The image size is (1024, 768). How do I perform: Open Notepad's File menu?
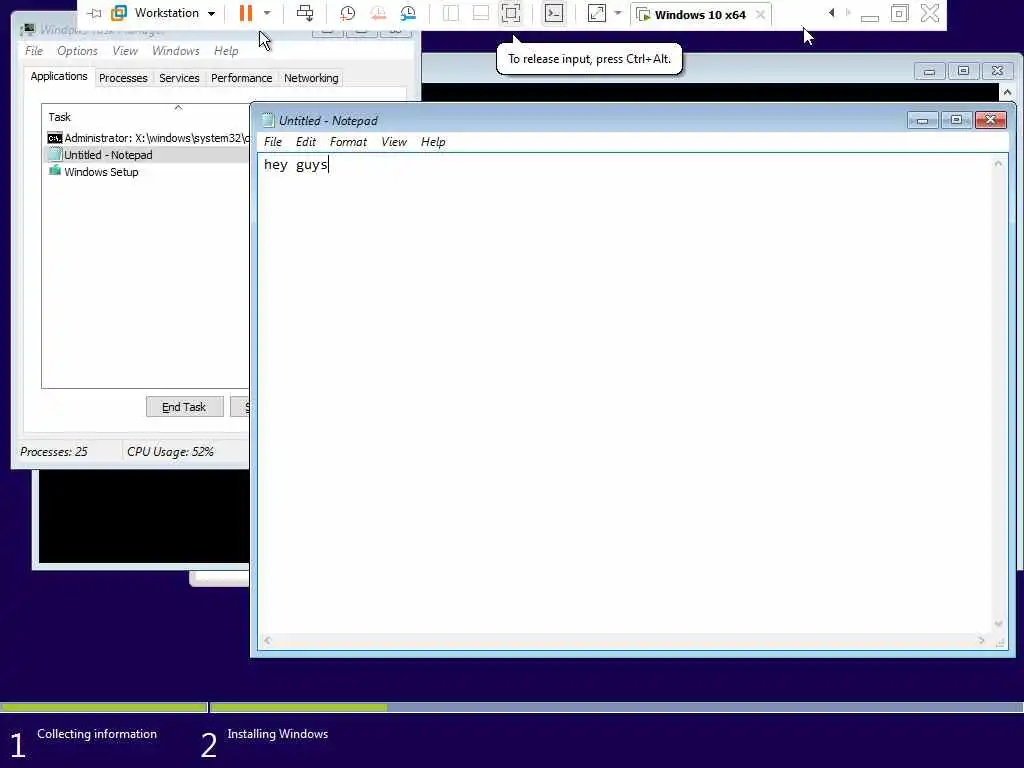pyautogui.click(x=272, y=142)
